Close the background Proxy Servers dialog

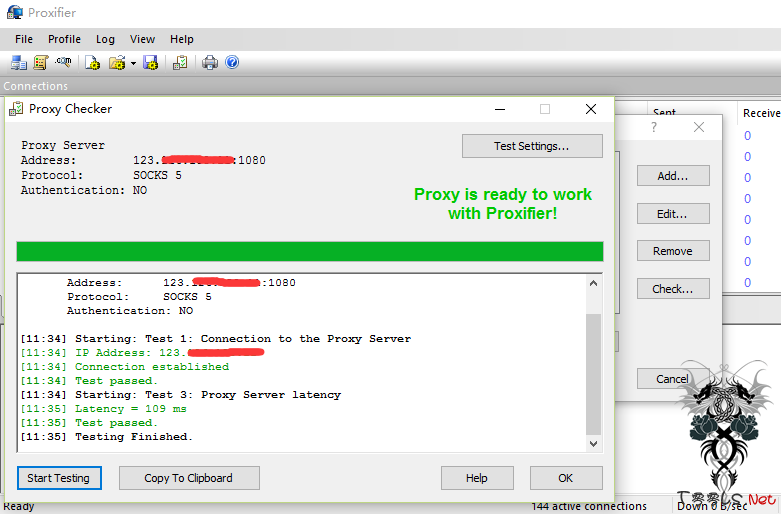tap(699, 127)
